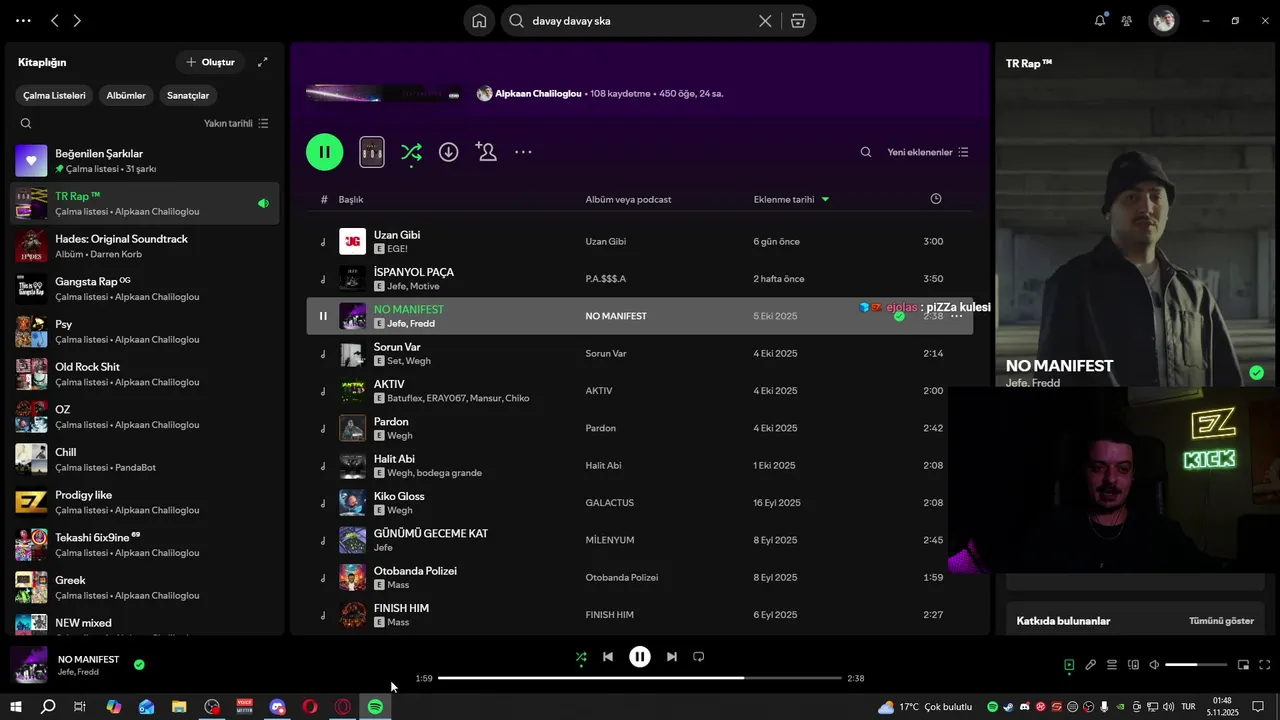The image size is (1280, 720).
Task: Pause playback in the bottom player
Action: click(x=640, y=657)
